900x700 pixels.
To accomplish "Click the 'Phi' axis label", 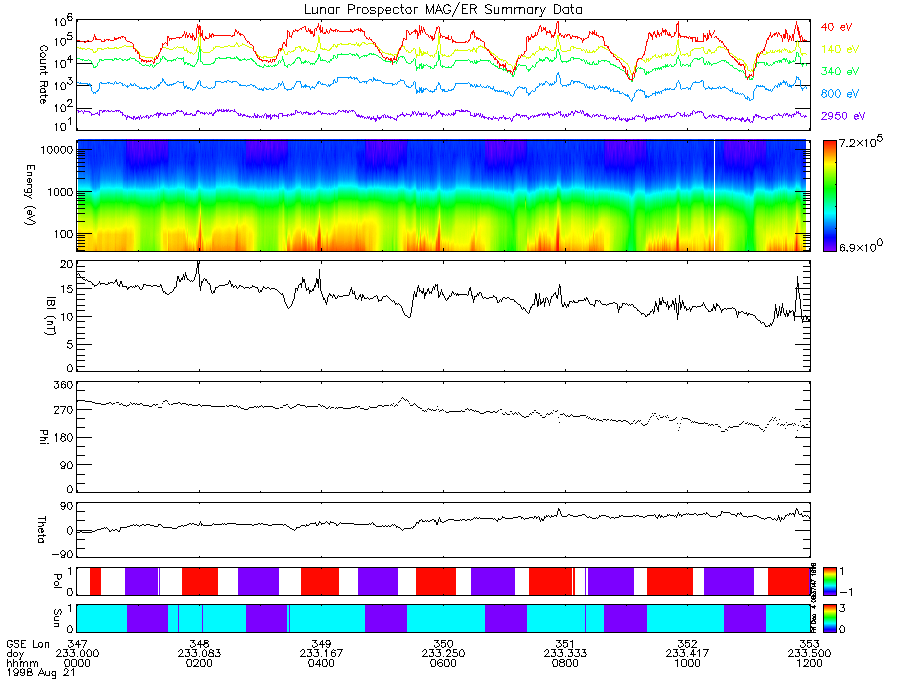I will [x=43, y=437].
